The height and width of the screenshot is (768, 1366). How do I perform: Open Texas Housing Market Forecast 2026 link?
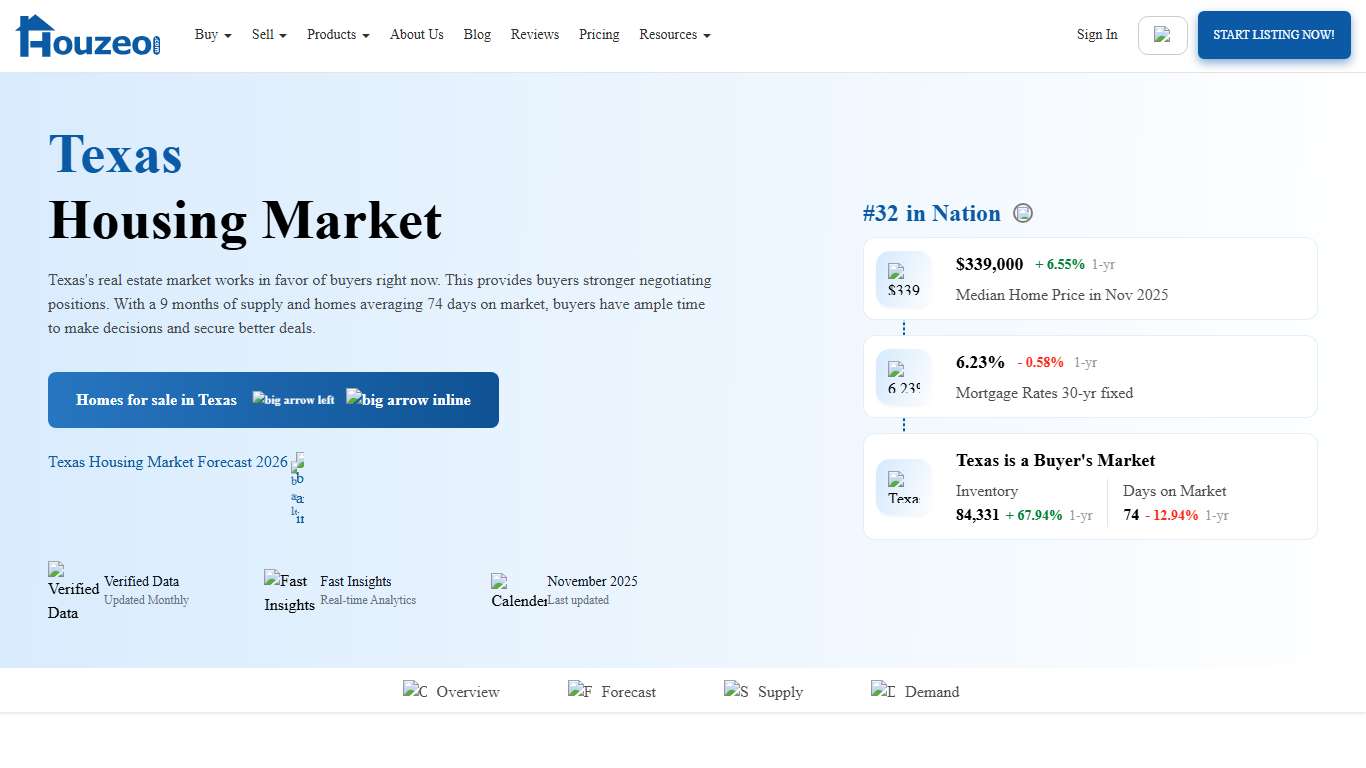point(168,462)
